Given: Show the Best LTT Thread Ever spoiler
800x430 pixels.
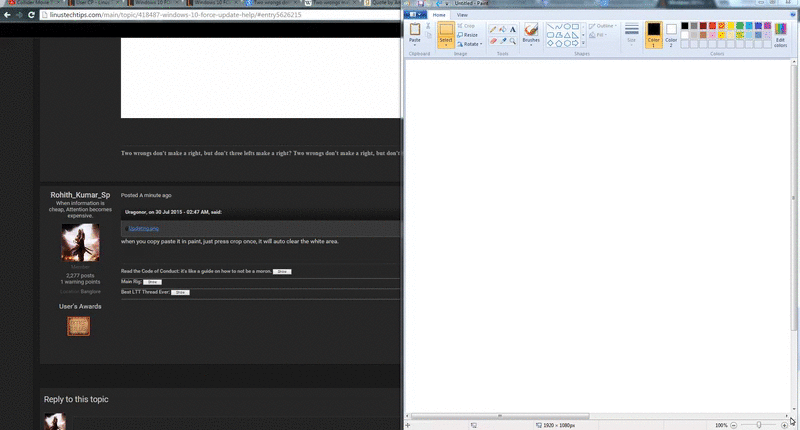Looking at the screenshot, I should [180, 292].
